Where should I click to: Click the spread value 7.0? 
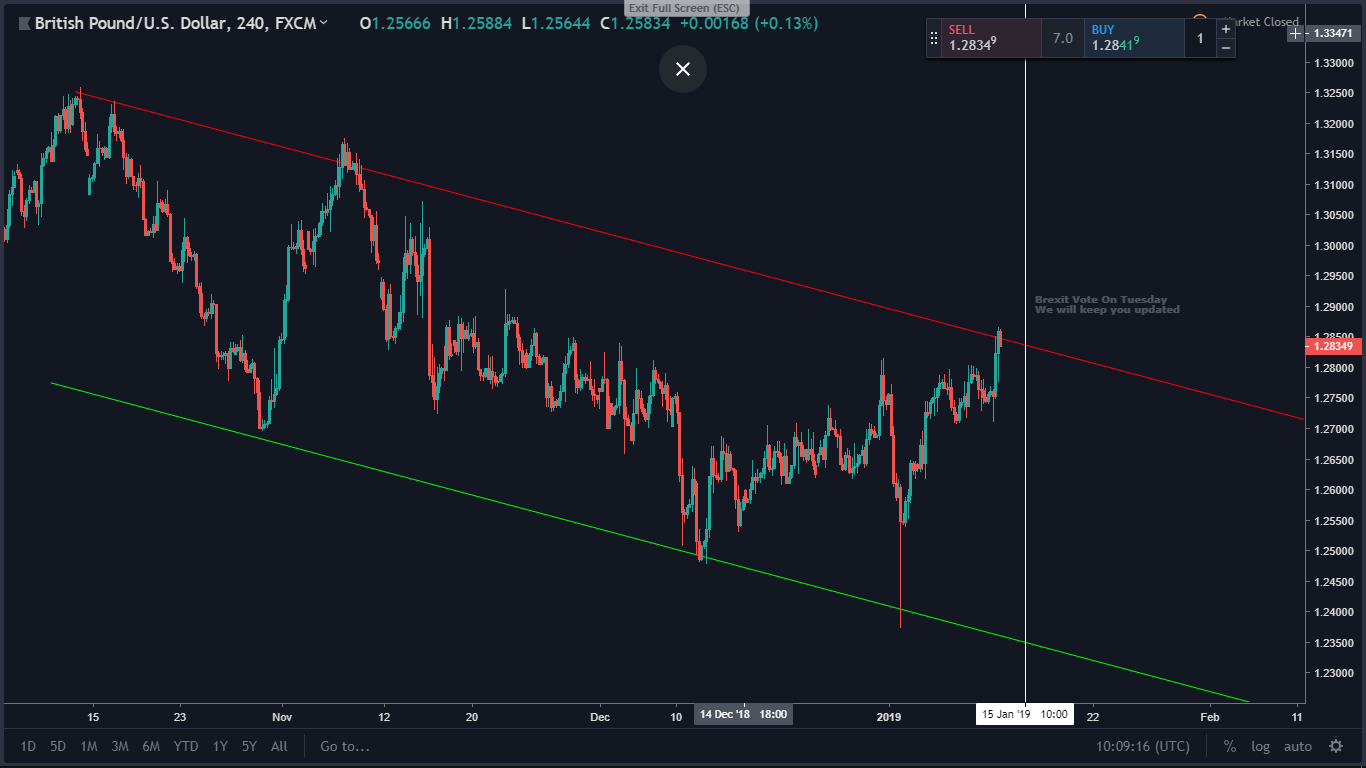[1063, 38]
